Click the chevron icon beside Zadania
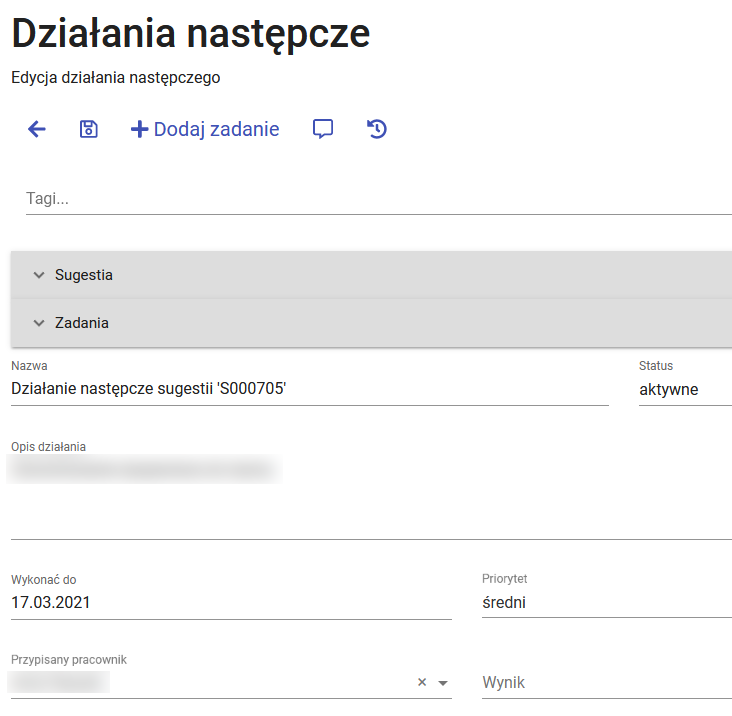The height and width of the screenshot is (716, 732). click(x=39, y=323)
